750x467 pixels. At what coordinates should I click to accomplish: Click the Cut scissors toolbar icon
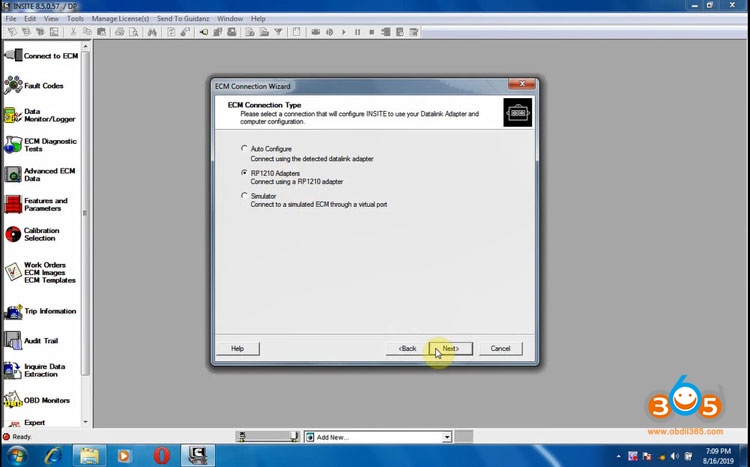[73, 32]
